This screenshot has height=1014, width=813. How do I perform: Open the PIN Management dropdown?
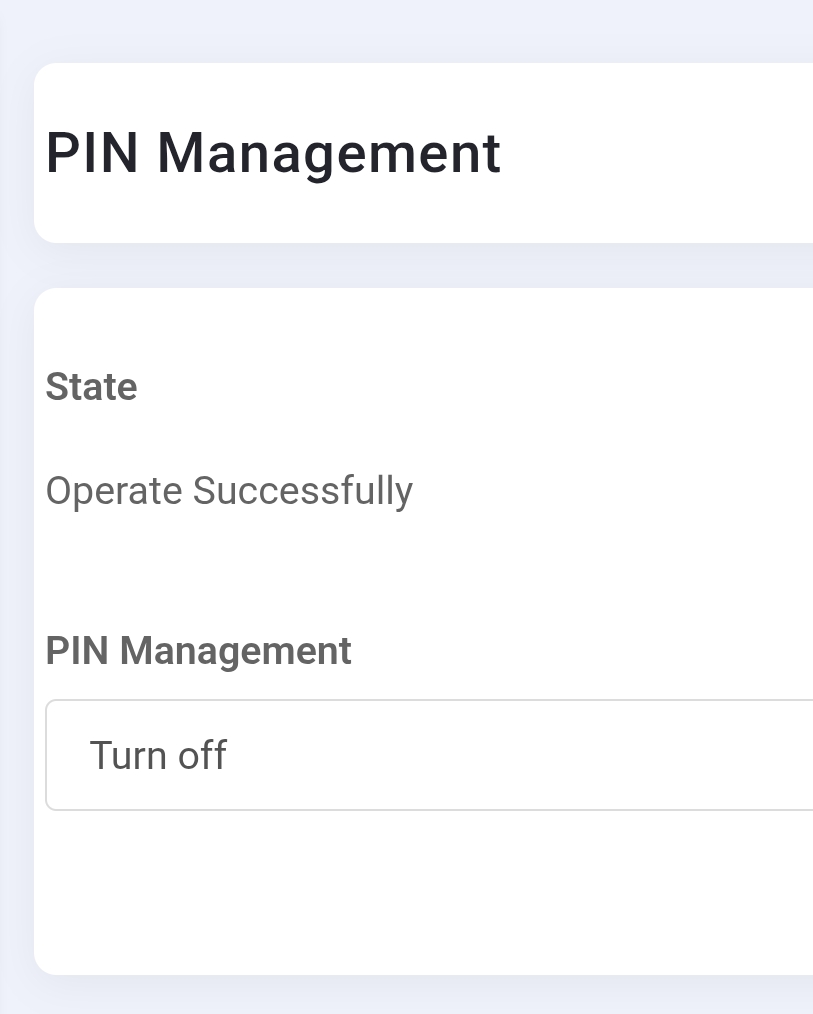(430, 755)
